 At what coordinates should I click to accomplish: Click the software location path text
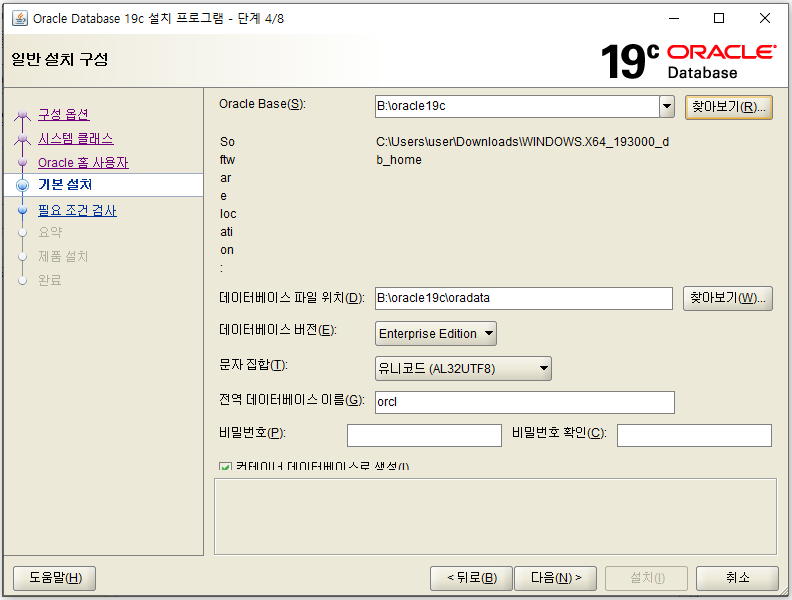click(522, 151)
